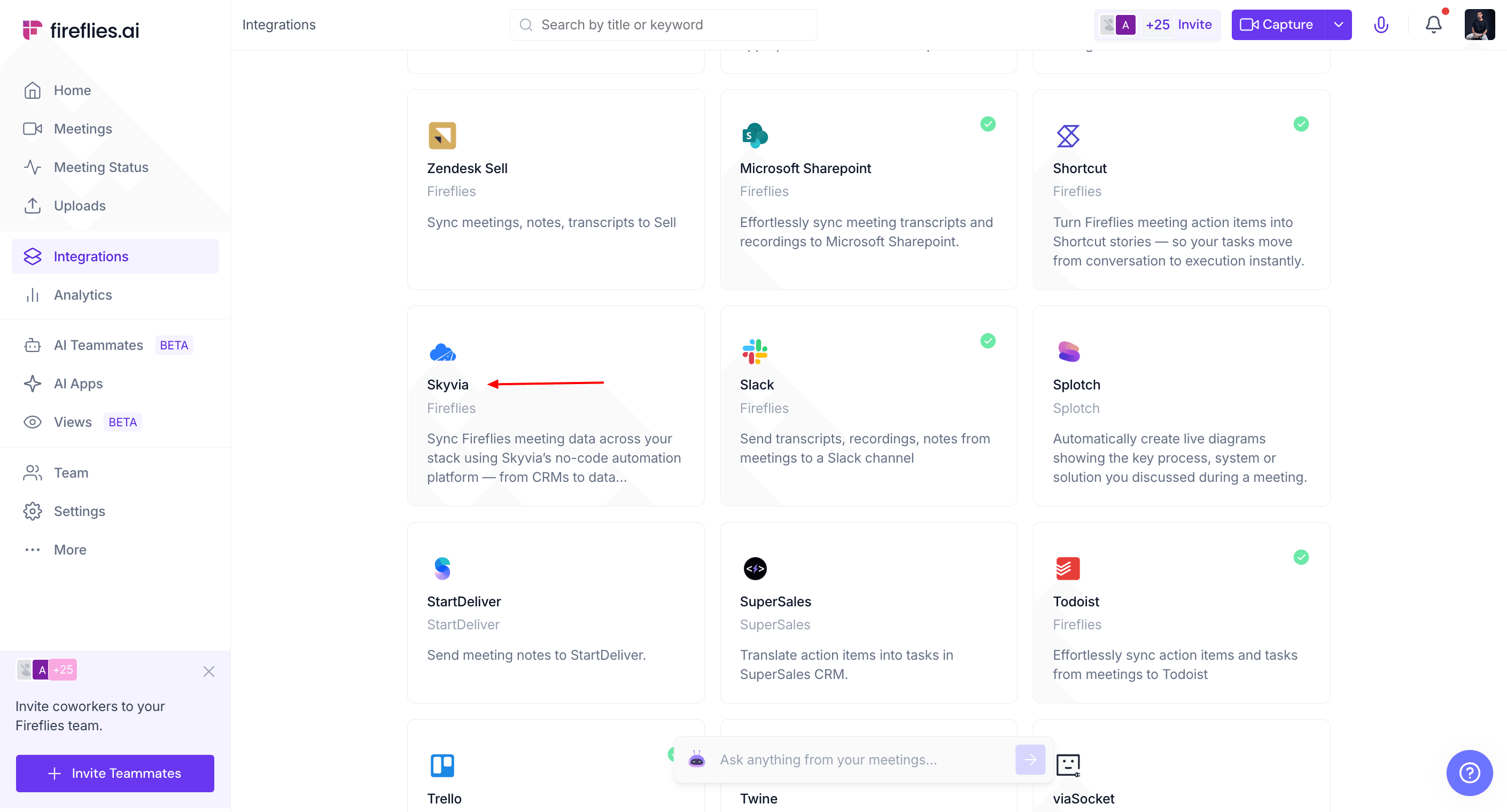1507x812 pixels.
Task: Click the Skyvia cloud icon
Action: click(442, 352)
